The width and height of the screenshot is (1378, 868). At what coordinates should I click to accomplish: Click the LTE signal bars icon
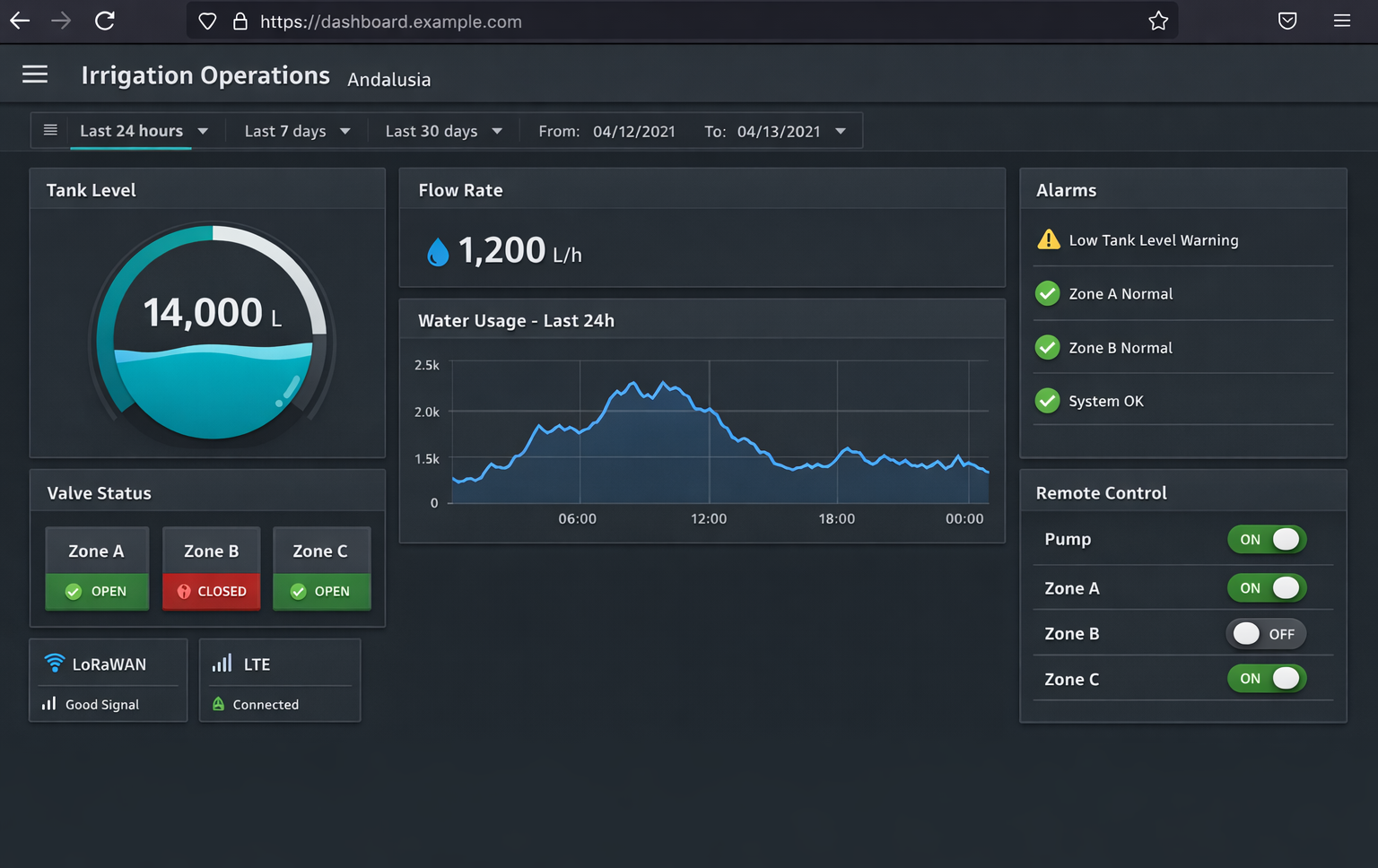click(222, 664)
